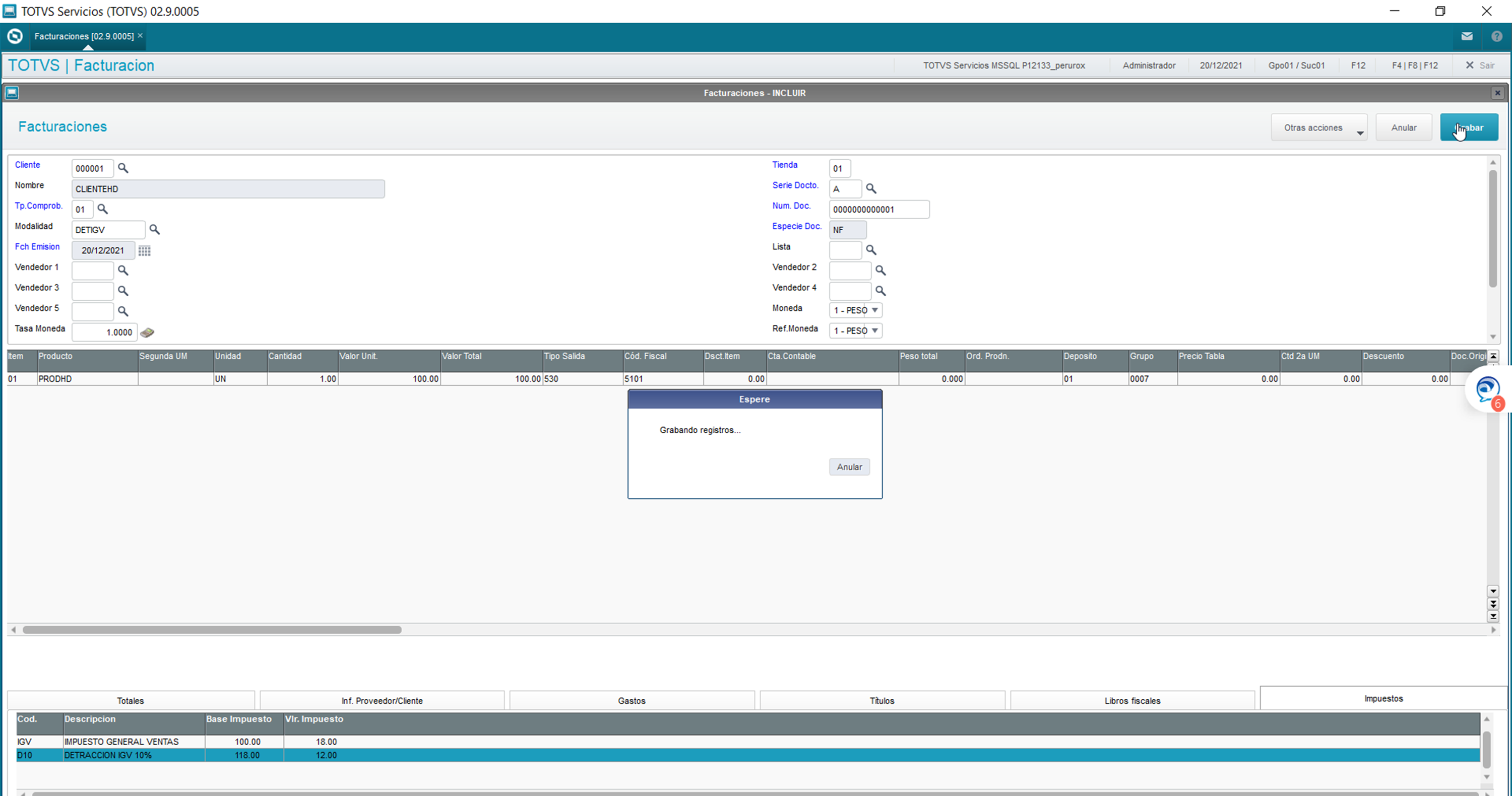Open Serie Docto. search magnifier

871,189
